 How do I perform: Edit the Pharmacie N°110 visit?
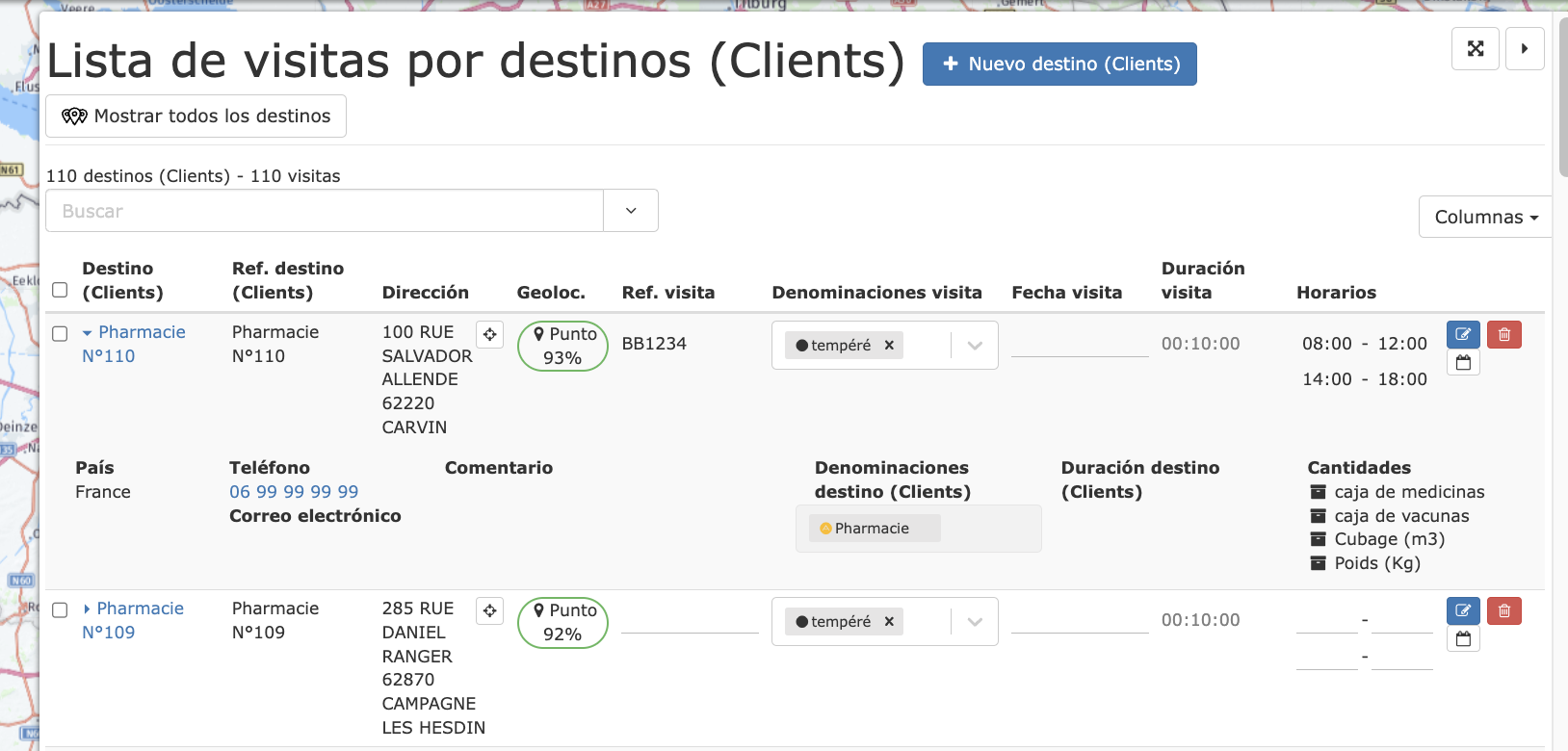pos(1463,334)
